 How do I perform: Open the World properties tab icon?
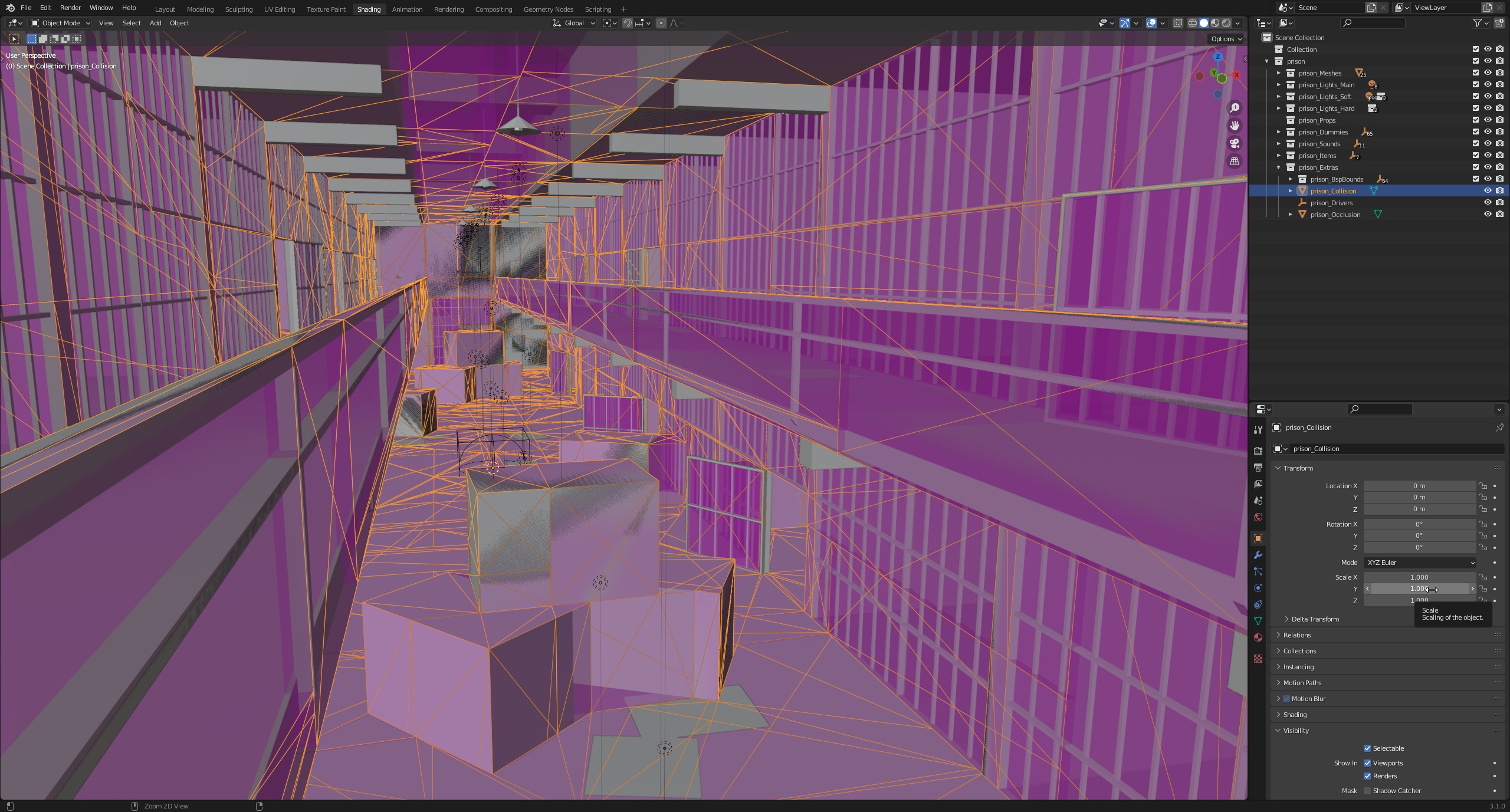[x=1258, y=517]
